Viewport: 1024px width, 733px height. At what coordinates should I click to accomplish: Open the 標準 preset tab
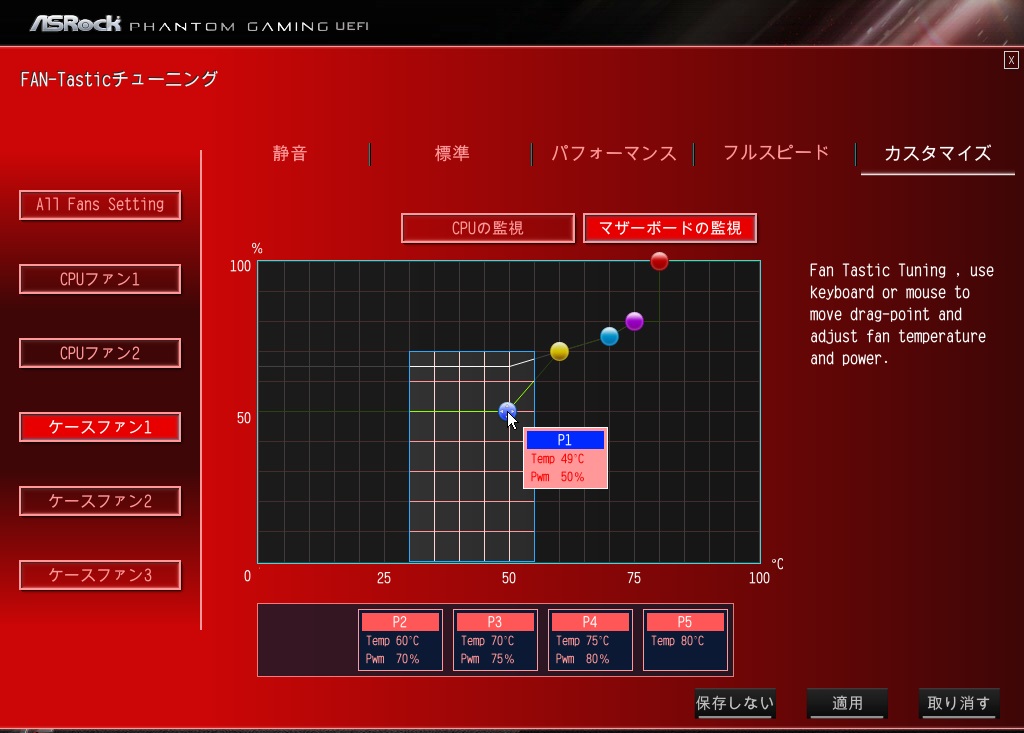(x=452, y=154)
